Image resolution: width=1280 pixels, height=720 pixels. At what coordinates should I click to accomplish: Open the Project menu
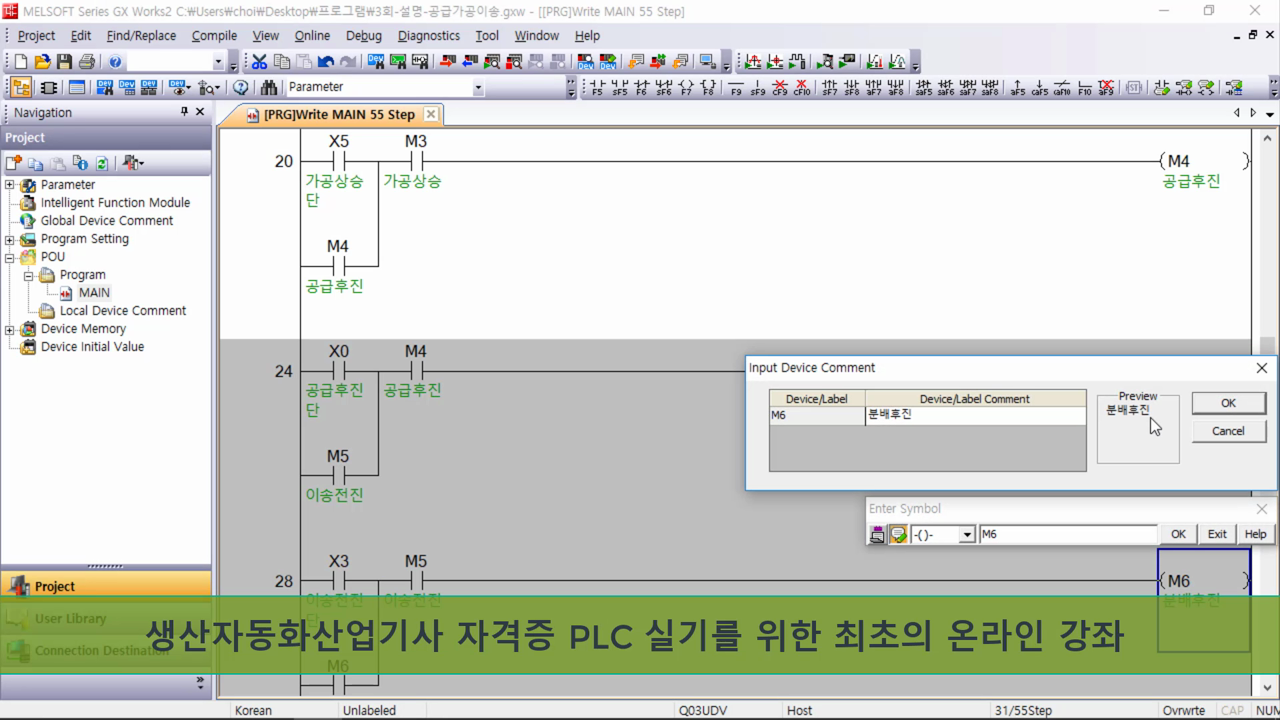pyautogui.click(x=37, y=35)
